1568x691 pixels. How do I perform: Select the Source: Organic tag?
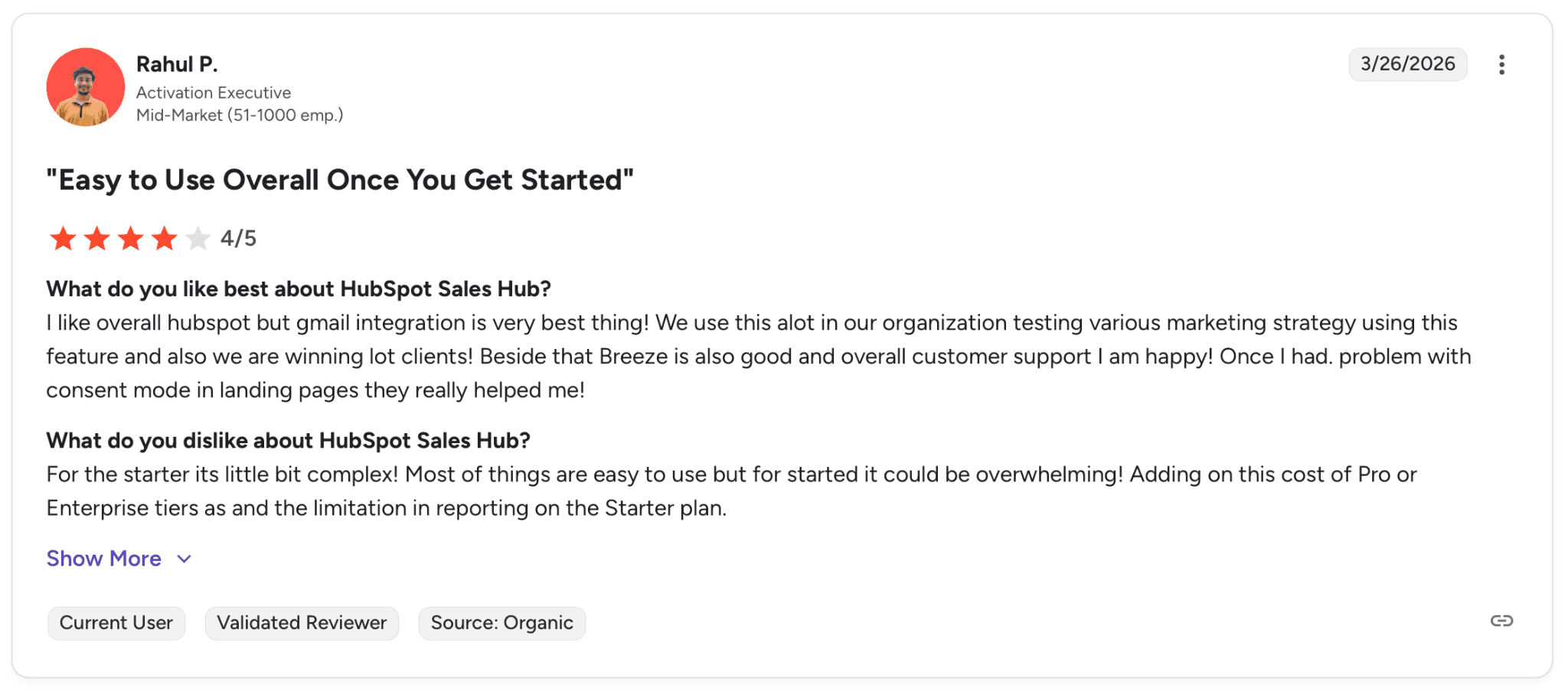coord(501,623)
